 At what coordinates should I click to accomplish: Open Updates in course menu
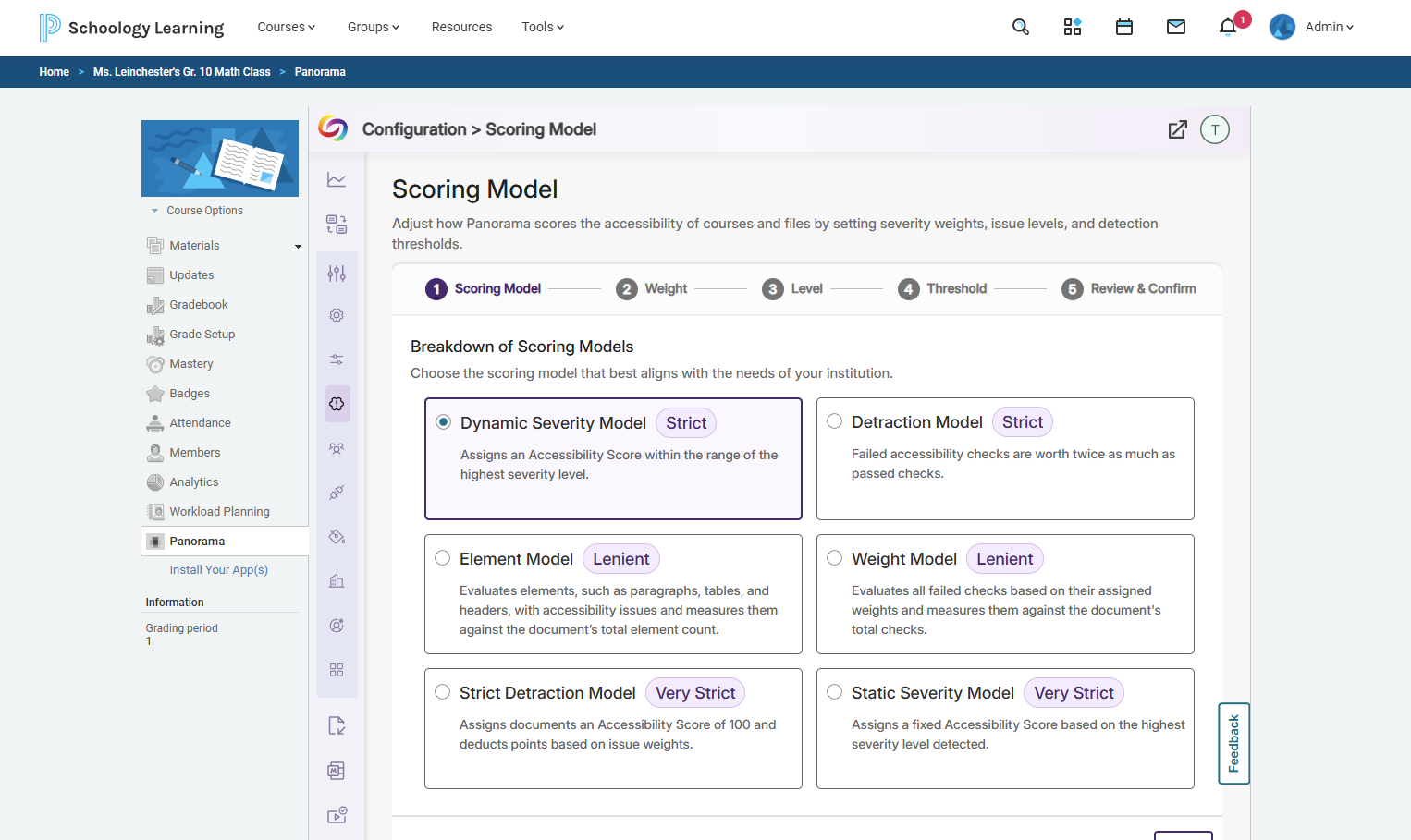pos(191,275)
